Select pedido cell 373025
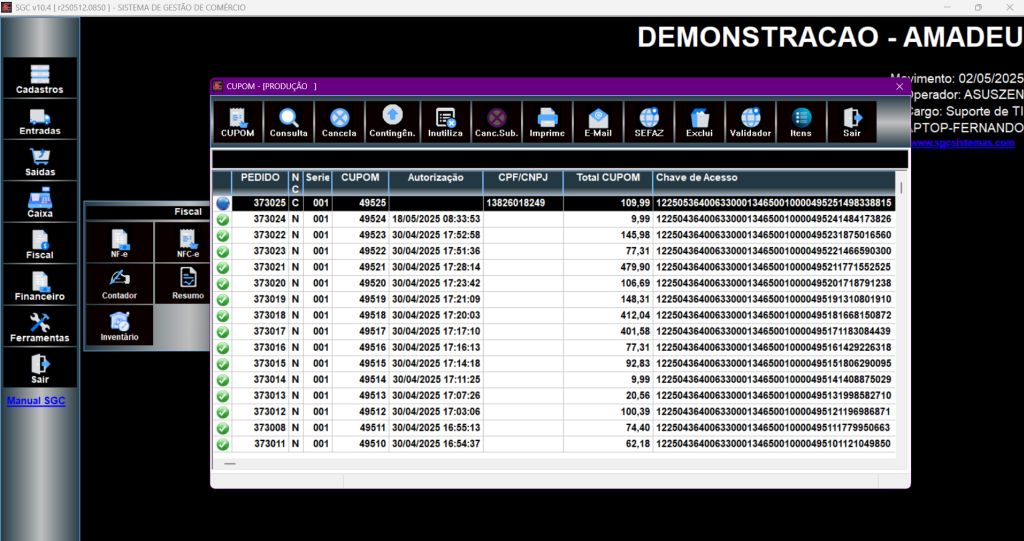 [260, 203]
